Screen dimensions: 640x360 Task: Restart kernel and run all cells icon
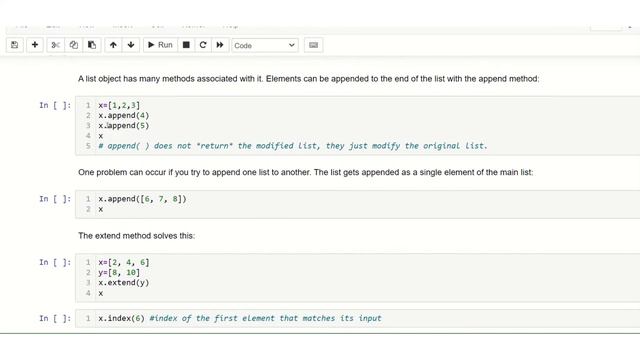coord(220,45)
